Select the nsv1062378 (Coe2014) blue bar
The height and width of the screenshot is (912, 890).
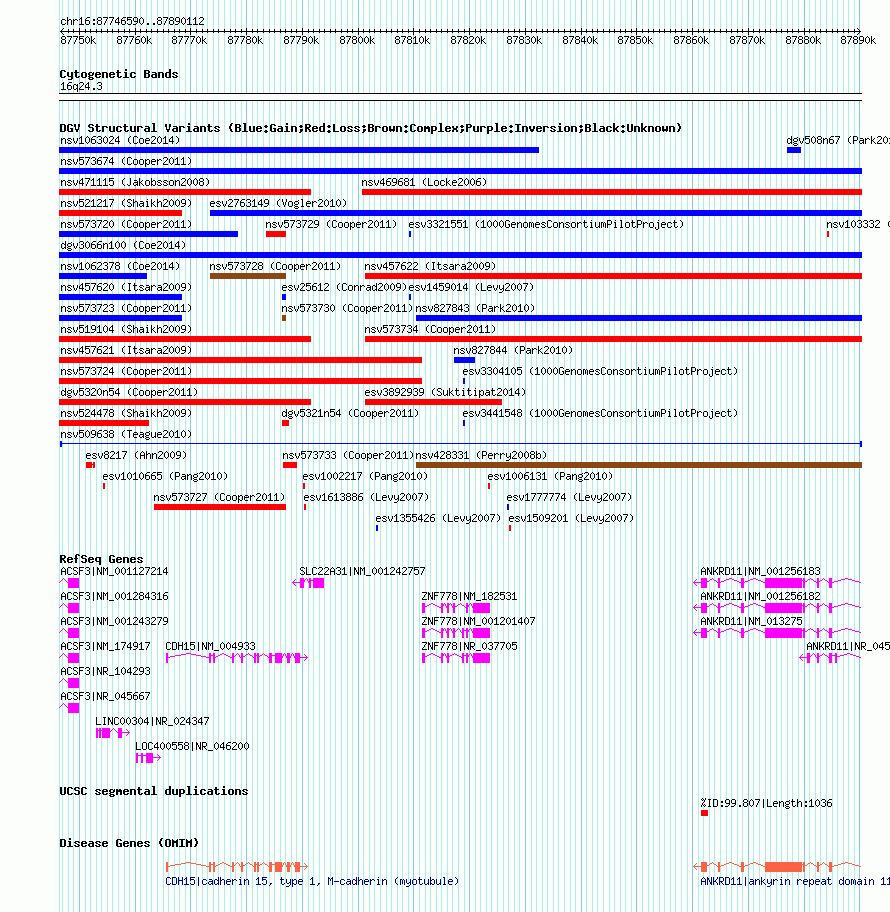pos(103,276)
